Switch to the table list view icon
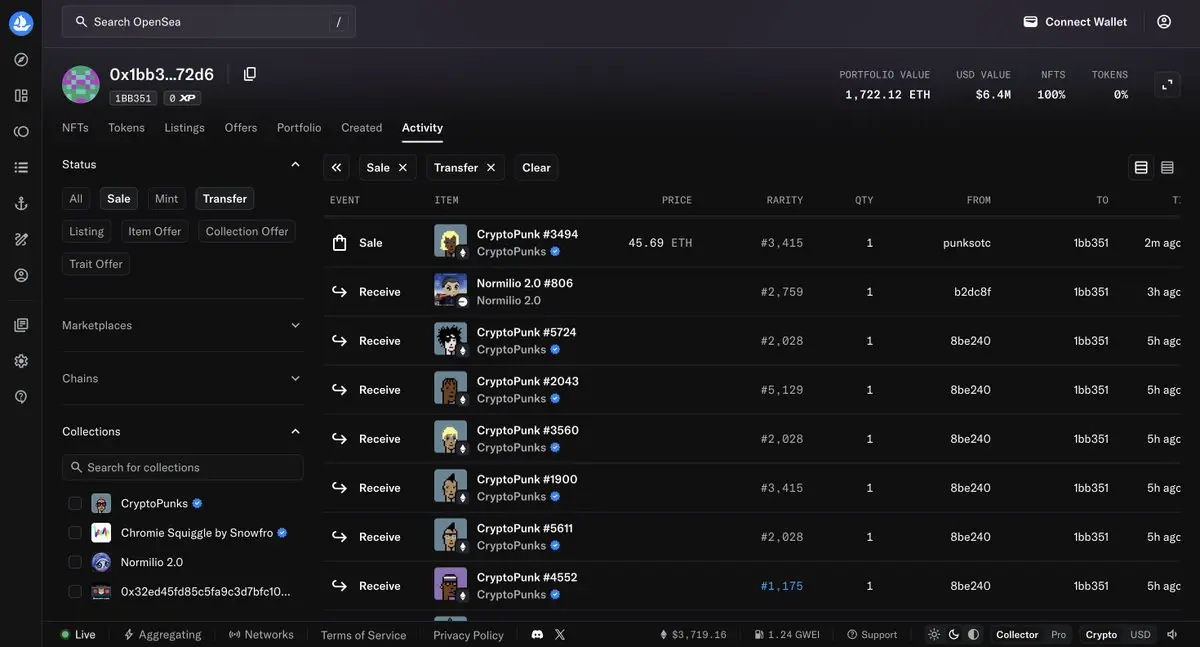The height and width of the screenshot is (647, 1200). (x=1141, y=168)
